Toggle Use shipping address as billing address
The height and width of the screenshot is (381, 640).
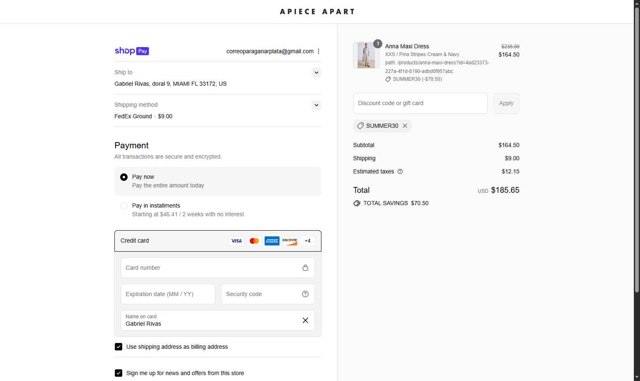click(x=118, y=347)
